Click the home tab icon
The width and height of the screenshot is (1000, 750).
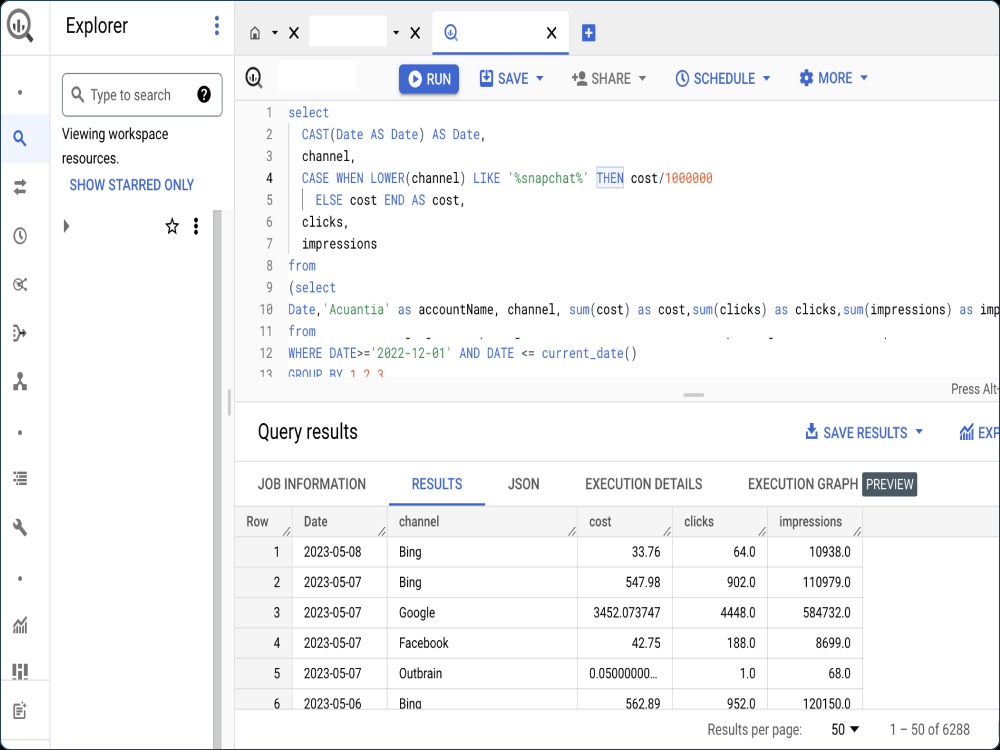pyautogui.click(x=255, y=33)
